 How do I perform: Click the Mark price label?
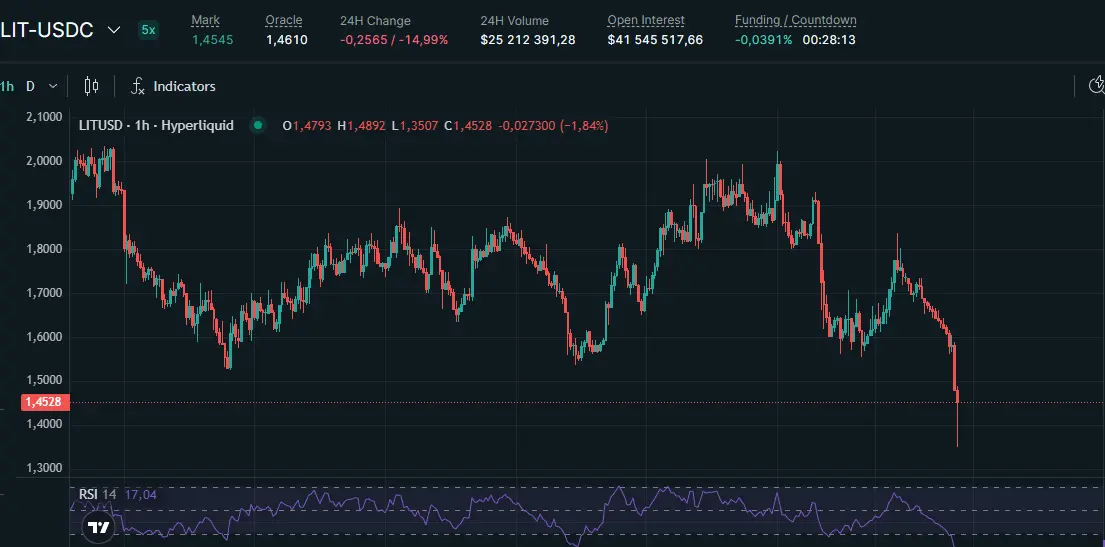click(x=205, y=20)
